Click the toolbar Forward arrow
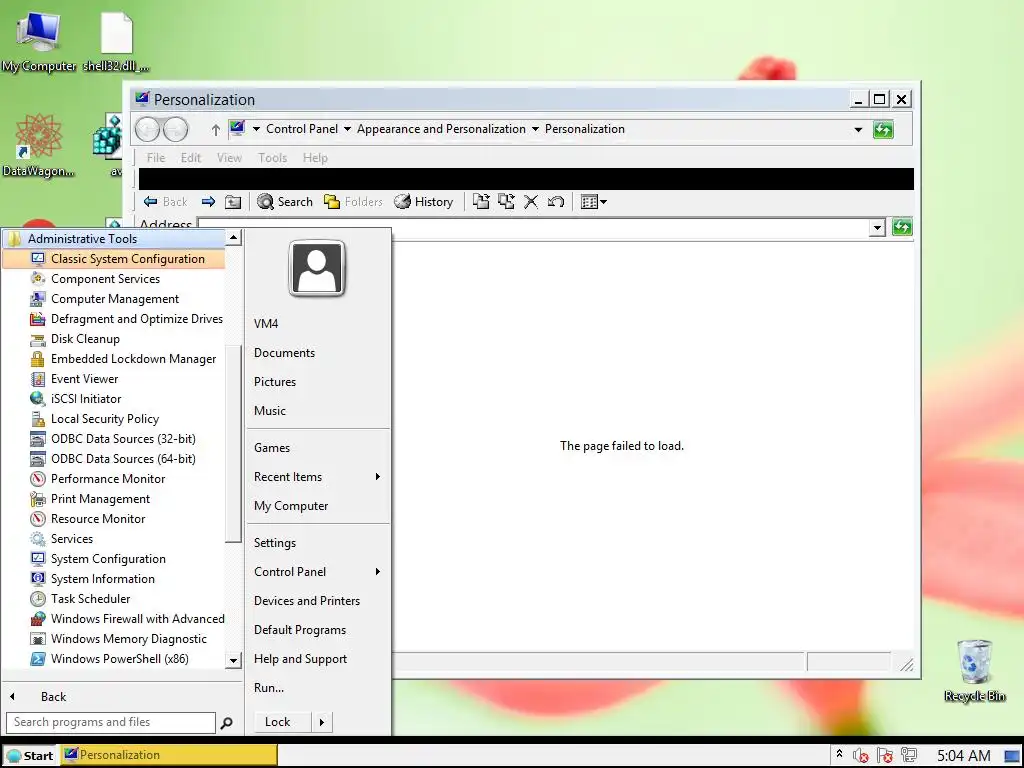The image size is (1024, 768). [208, 202]
